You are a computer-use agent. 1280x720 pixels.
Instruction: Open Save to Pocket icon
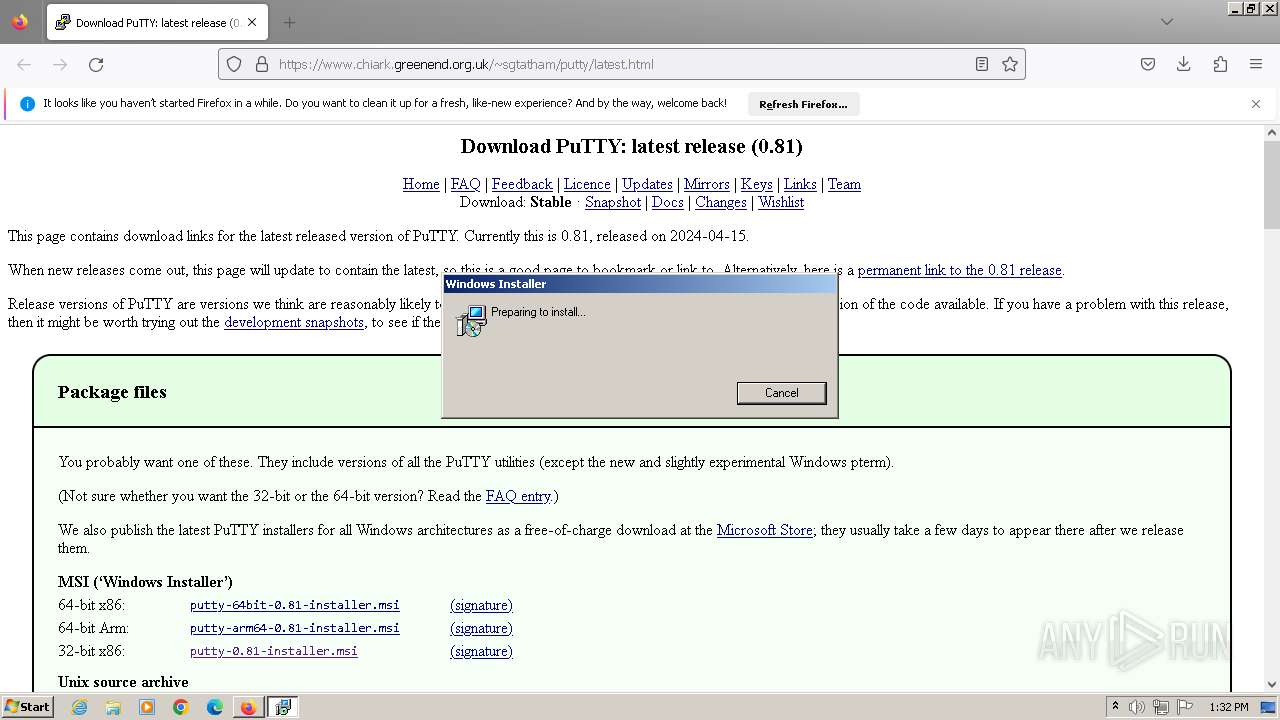click(1148, 64)
